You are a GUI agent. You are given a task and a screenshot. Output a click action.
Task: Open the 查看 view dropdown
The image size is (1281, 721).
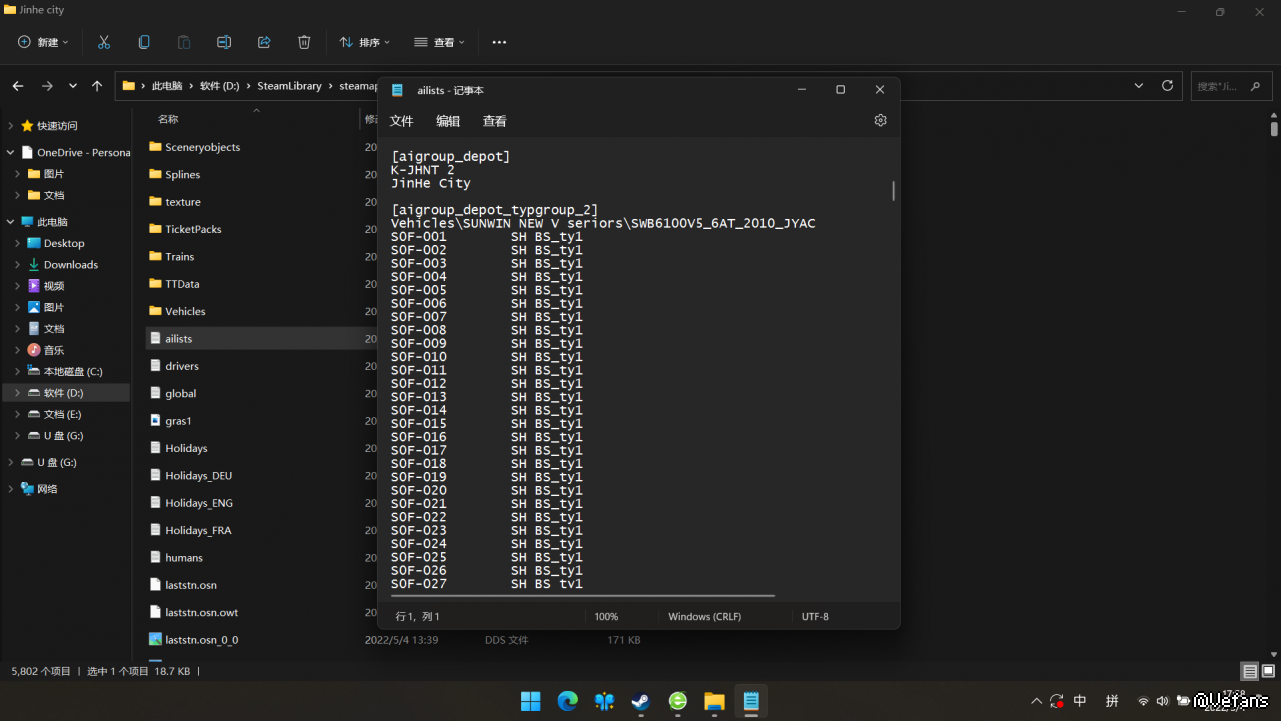tap(440, 42)
